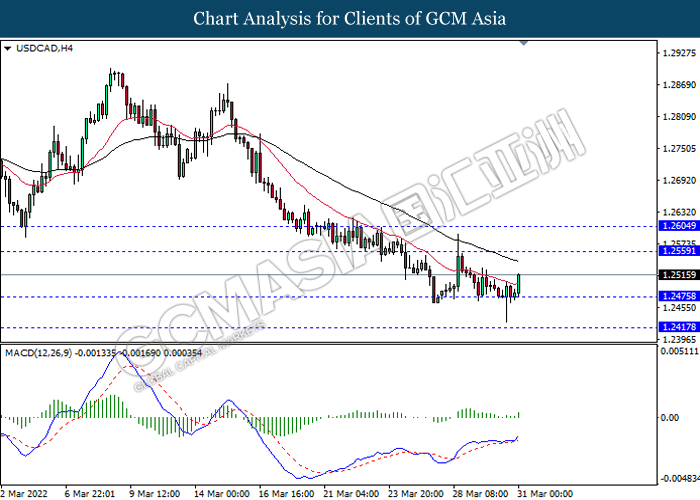700x500 pixels.
Task: Click the 28 Mar 08:00 time label
Action: [x=481, y=493]
